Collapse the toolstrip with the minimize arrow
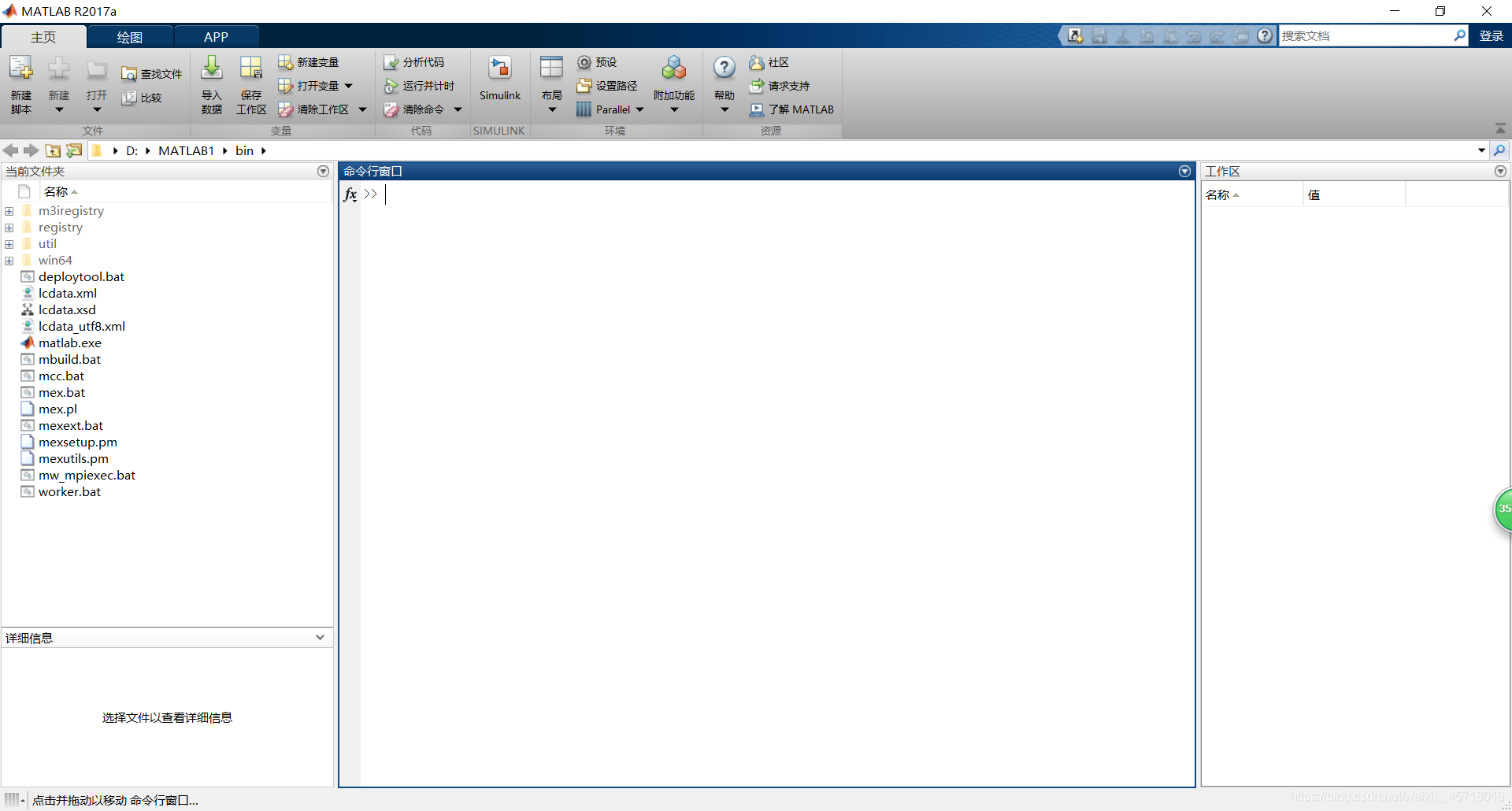Viewport: 1512px width, 811px height. tap(1500, 128)
